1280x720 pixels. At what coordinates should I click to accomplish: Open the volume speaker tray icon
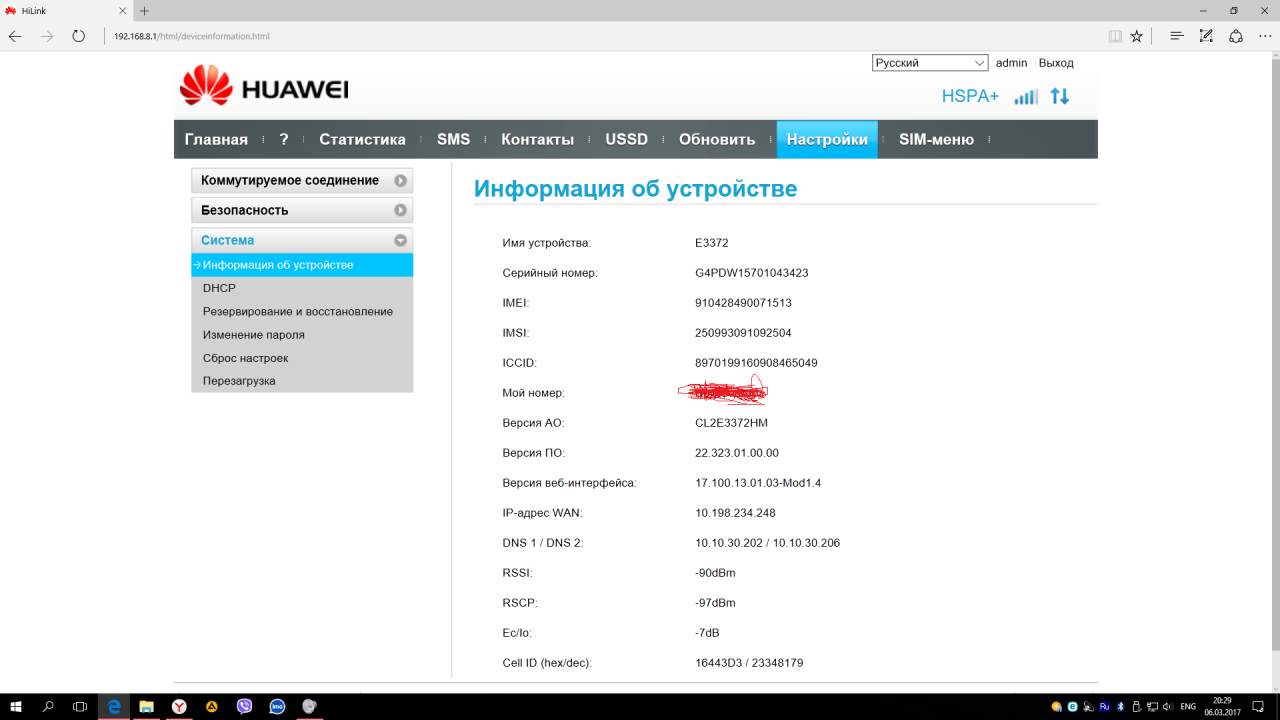[1167, 706]
